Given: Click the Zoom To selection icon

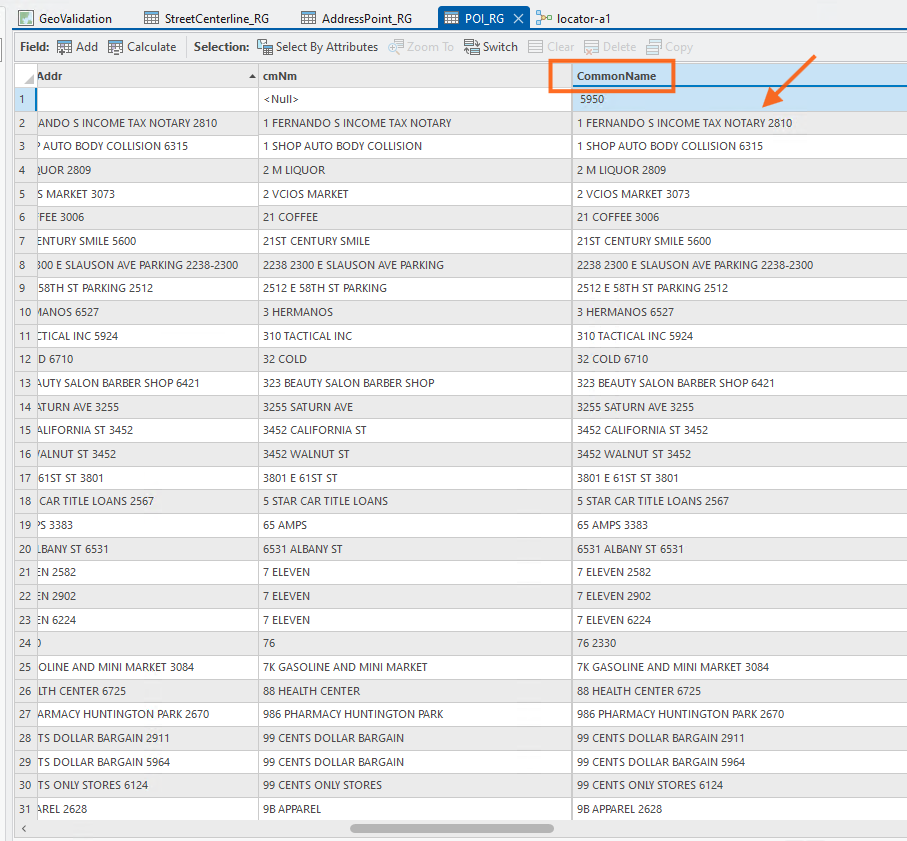Looking at the screenshot, I should click(396, 47).
